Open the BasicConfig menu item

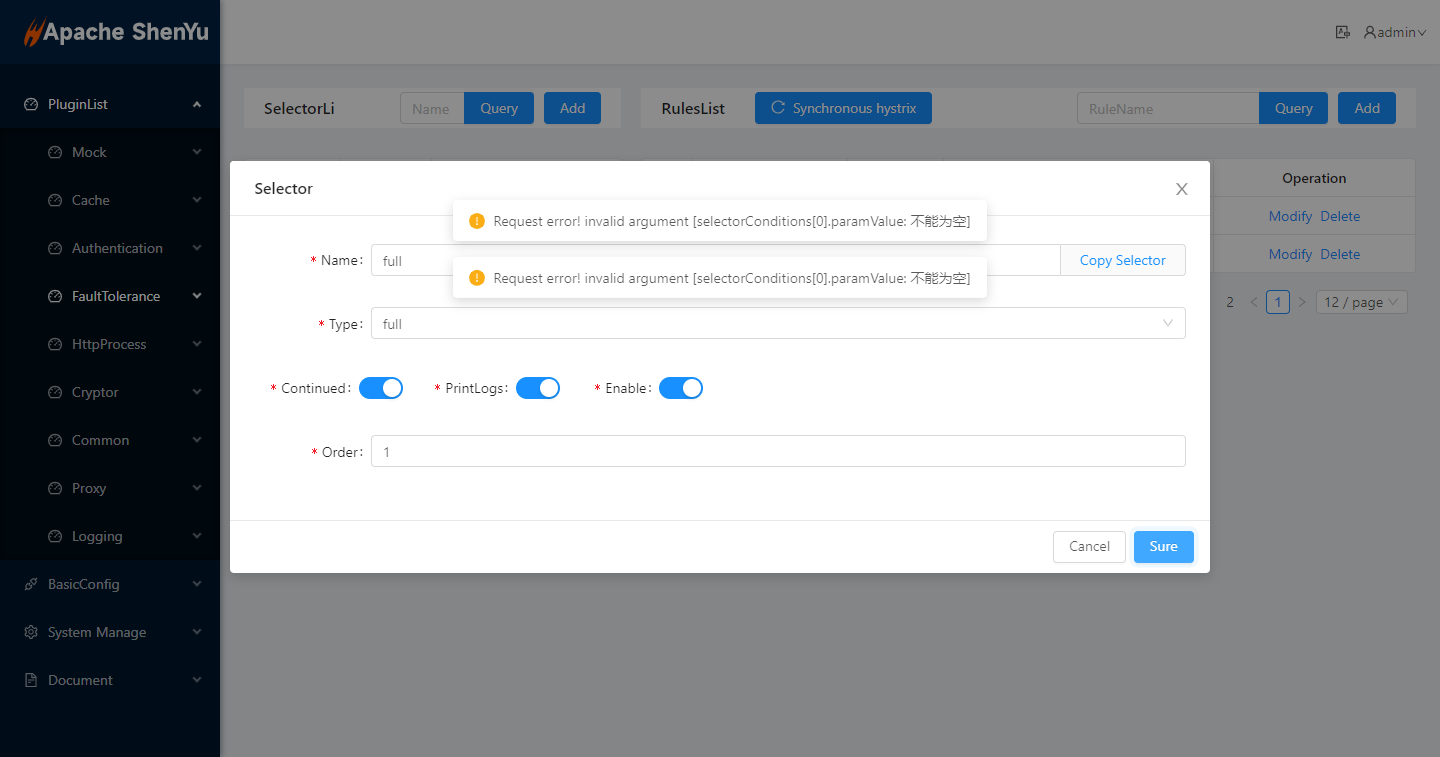110,584
